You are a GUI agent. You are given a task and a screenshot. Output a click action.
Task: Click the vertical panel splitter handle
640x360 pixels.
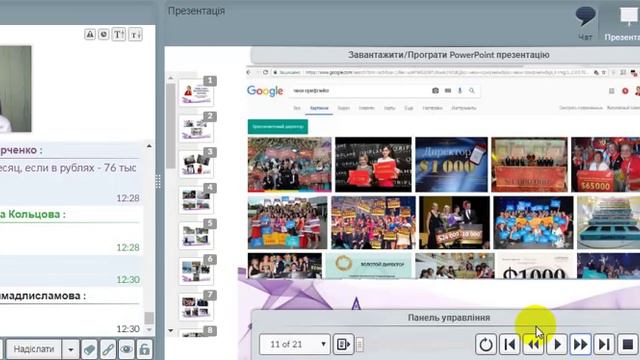click(x=158, y=182)
